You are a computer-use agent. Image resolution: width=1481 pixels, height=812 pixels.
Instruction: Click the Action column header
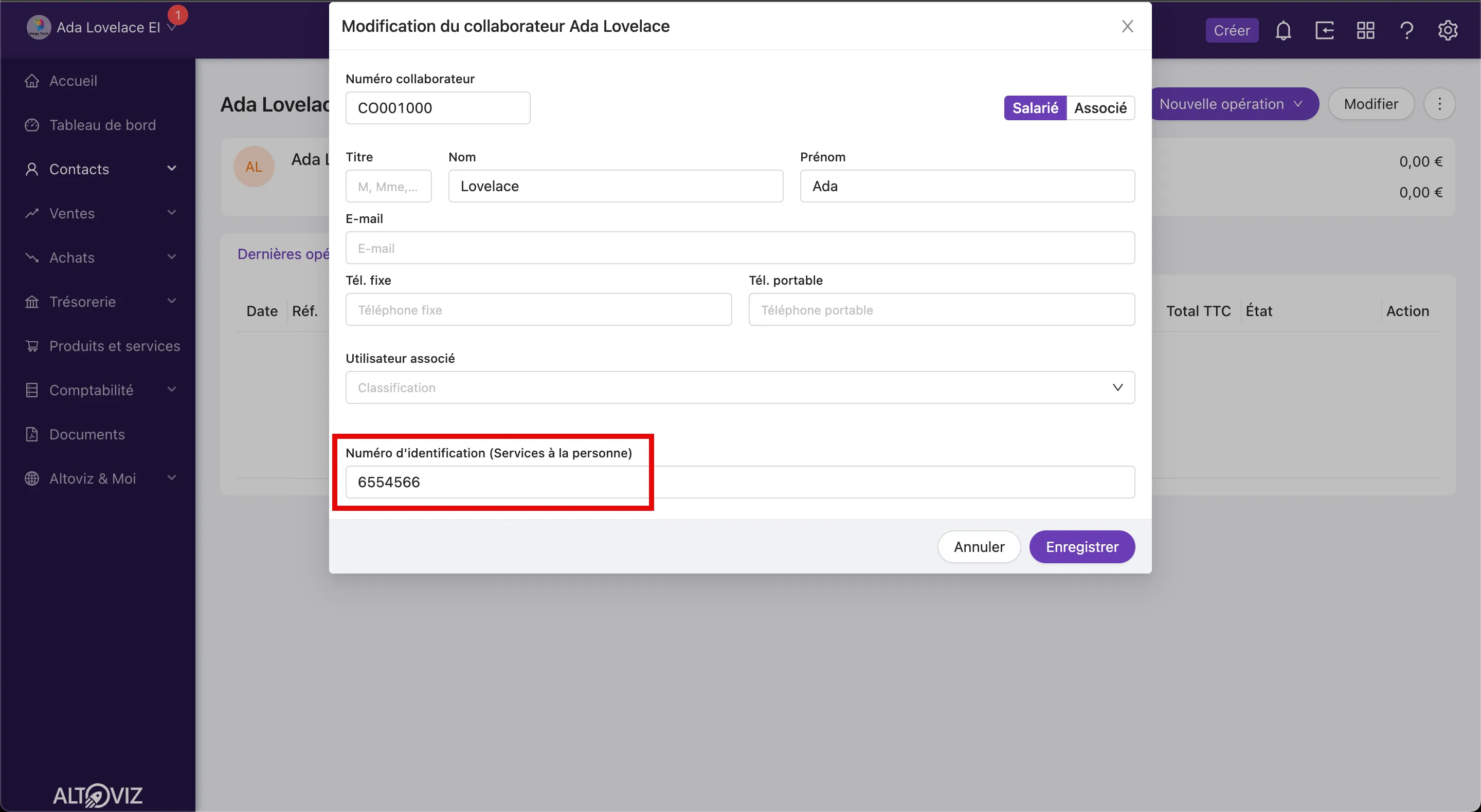1407,311
